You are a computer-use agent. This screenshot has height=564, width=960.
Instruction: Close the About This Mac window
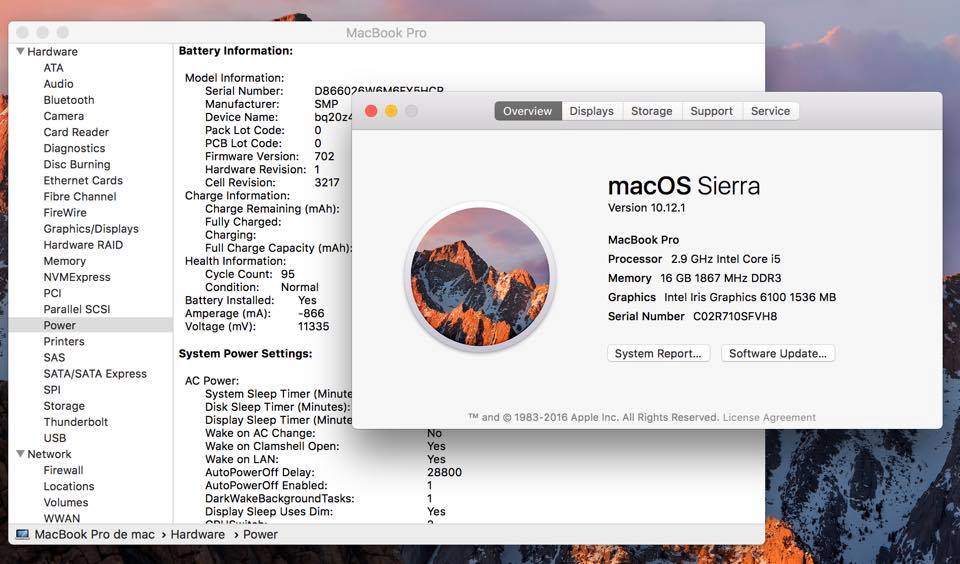coord(371,111)
